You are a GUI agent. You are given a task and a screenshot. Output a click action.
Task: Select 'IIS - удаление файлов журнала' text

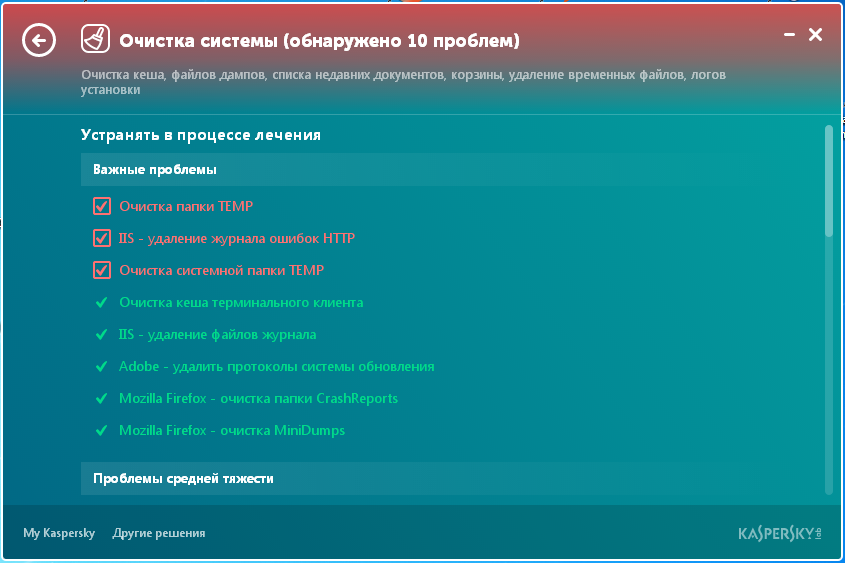[217, 335]
